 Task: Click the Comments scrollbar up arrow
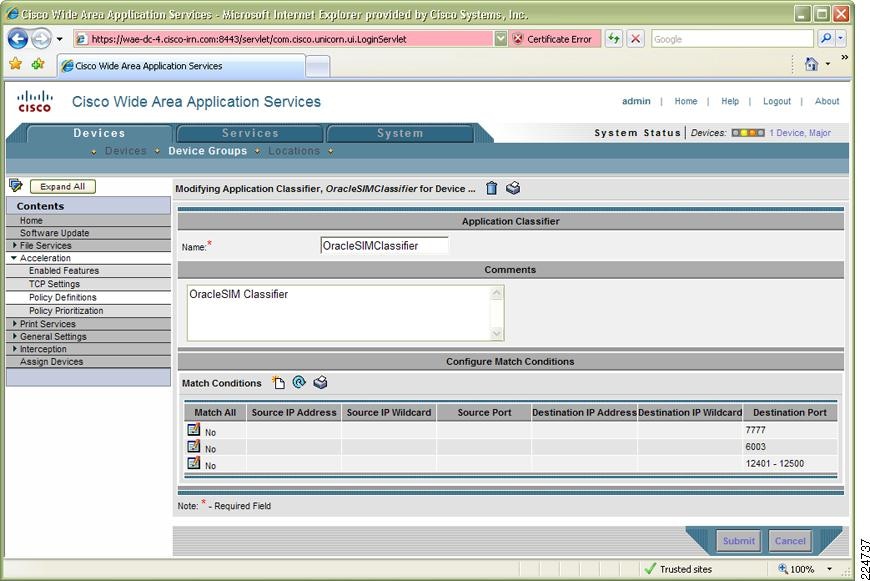click(497, 292)
